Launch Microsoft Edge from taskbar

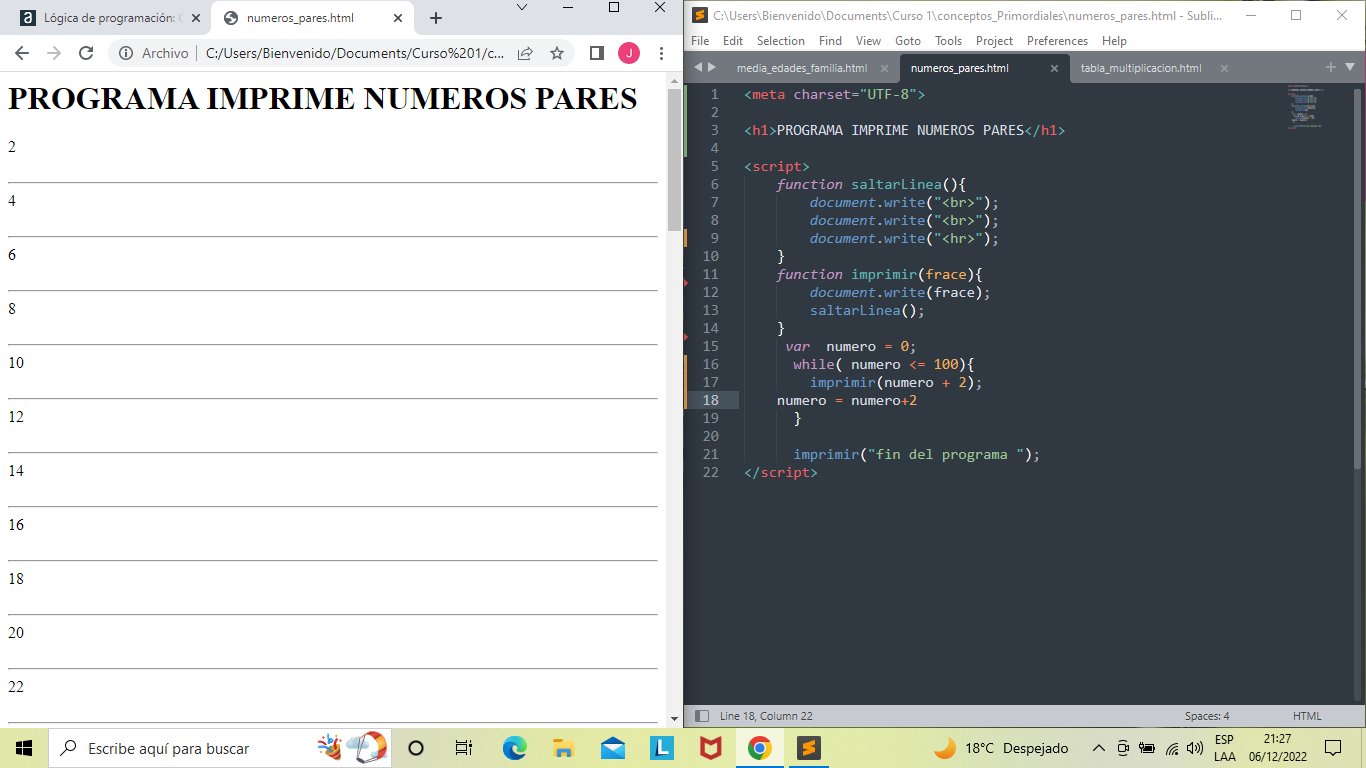coord(514,748)
